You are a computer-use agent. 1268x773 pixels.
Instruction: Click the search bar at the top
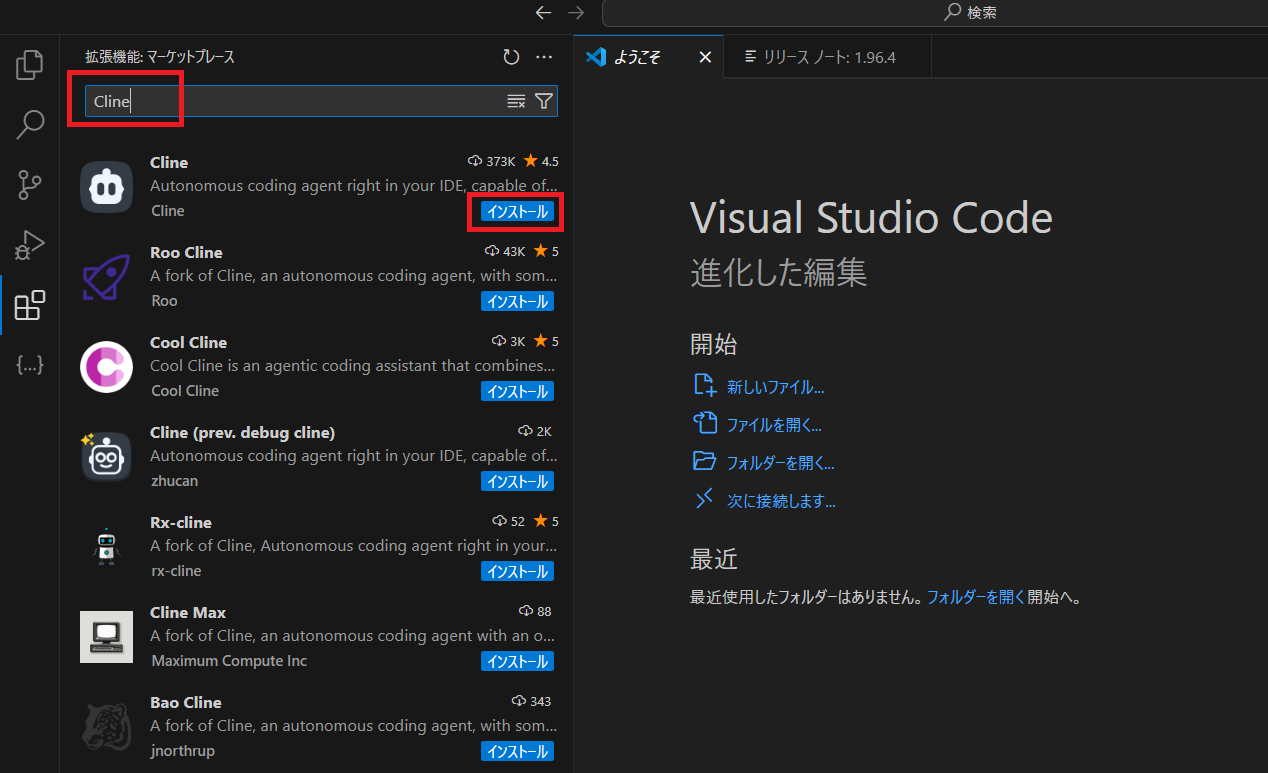[x=935, y=12]
